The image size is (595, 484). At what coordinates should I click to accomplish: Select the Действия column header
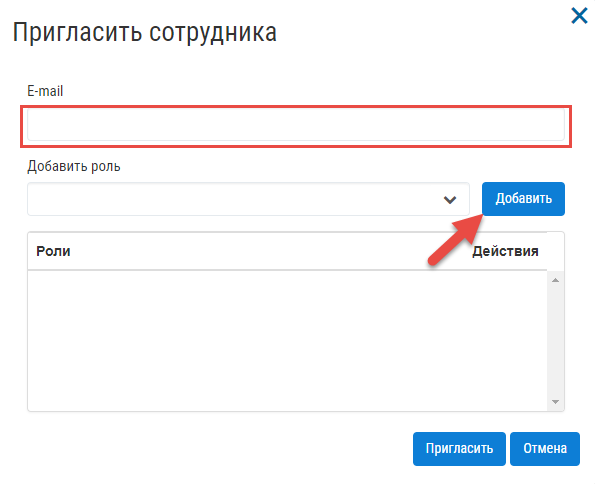[x=505, y=251]
